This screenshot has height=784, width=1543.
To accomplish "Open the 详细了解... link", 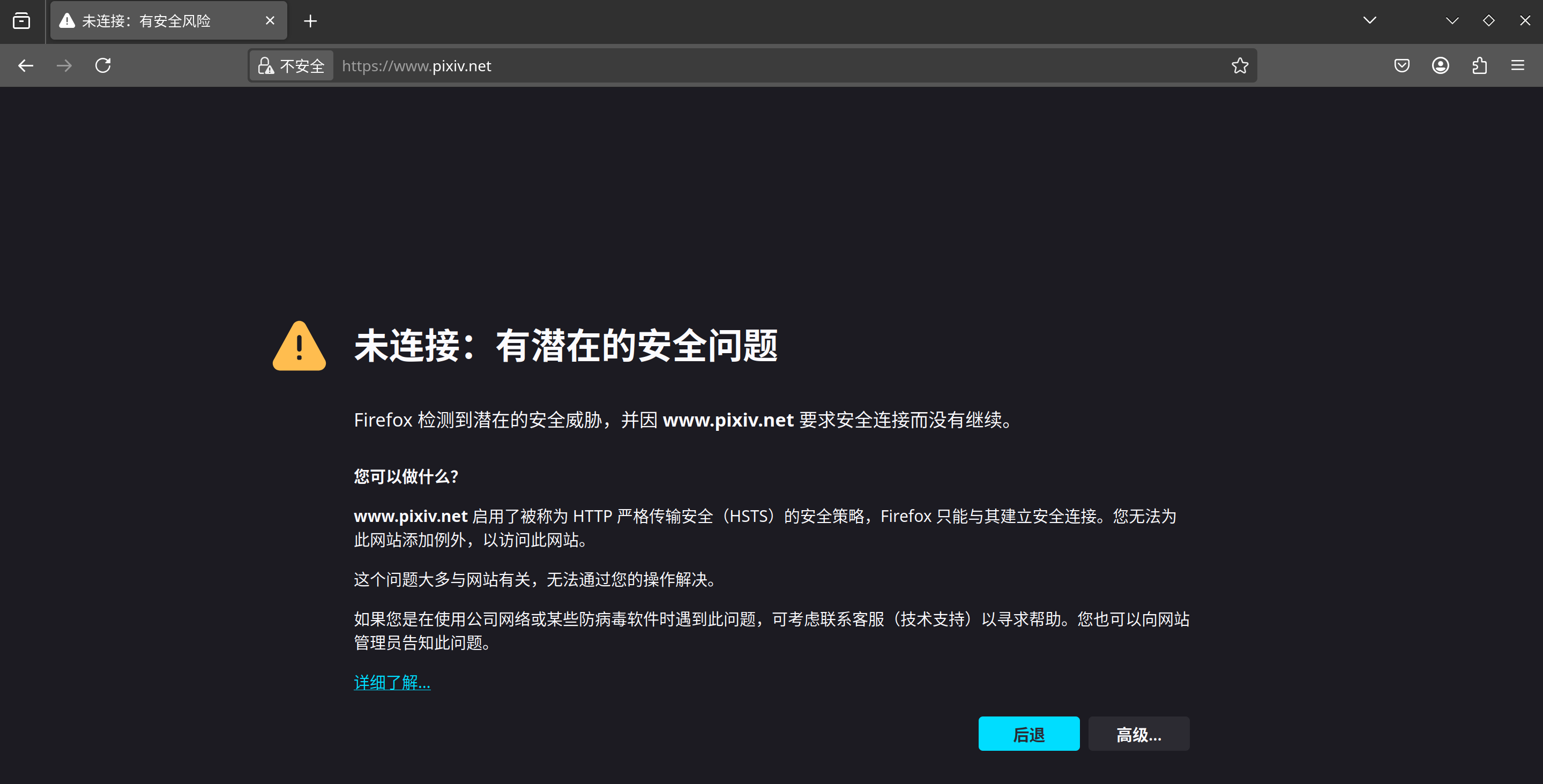I will [392, 682].
